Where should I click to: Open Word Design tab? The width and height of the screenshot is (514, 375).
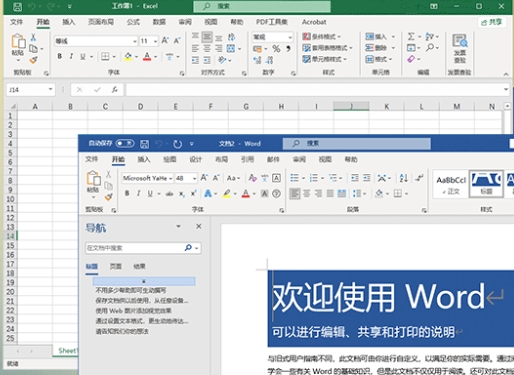click(x=196, y=159)
